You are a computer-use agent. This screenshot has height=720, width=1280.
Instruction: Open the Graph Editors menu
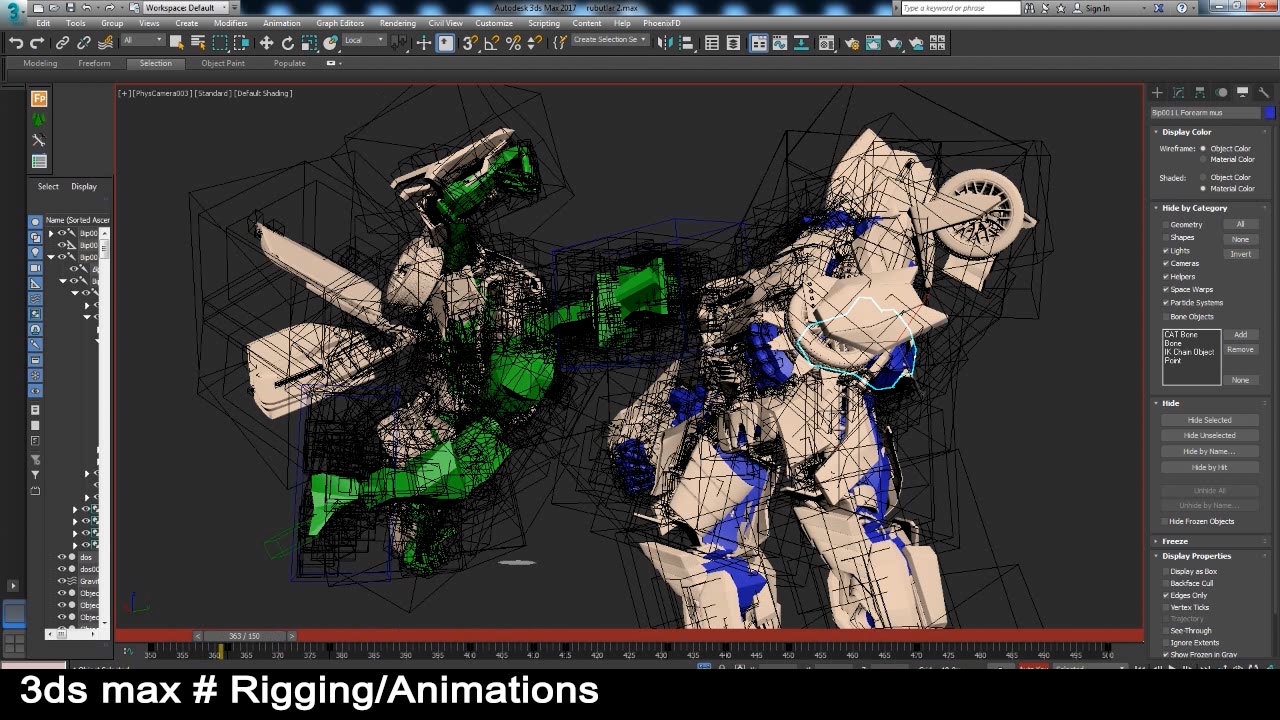[x=340, y=23]
